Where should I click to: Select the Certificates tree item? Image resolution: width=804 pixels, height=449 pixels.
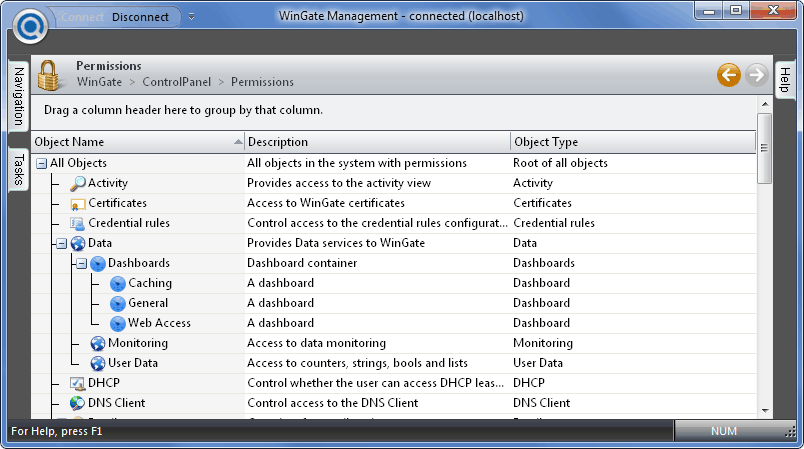coord(117,203)
